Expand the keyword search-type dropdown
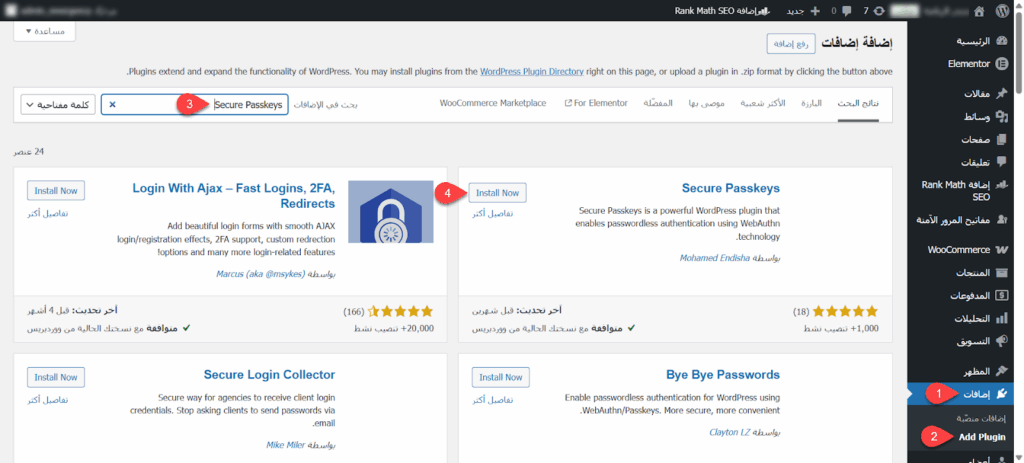This screenshot has width=1024, height=463. pos(57,104)
